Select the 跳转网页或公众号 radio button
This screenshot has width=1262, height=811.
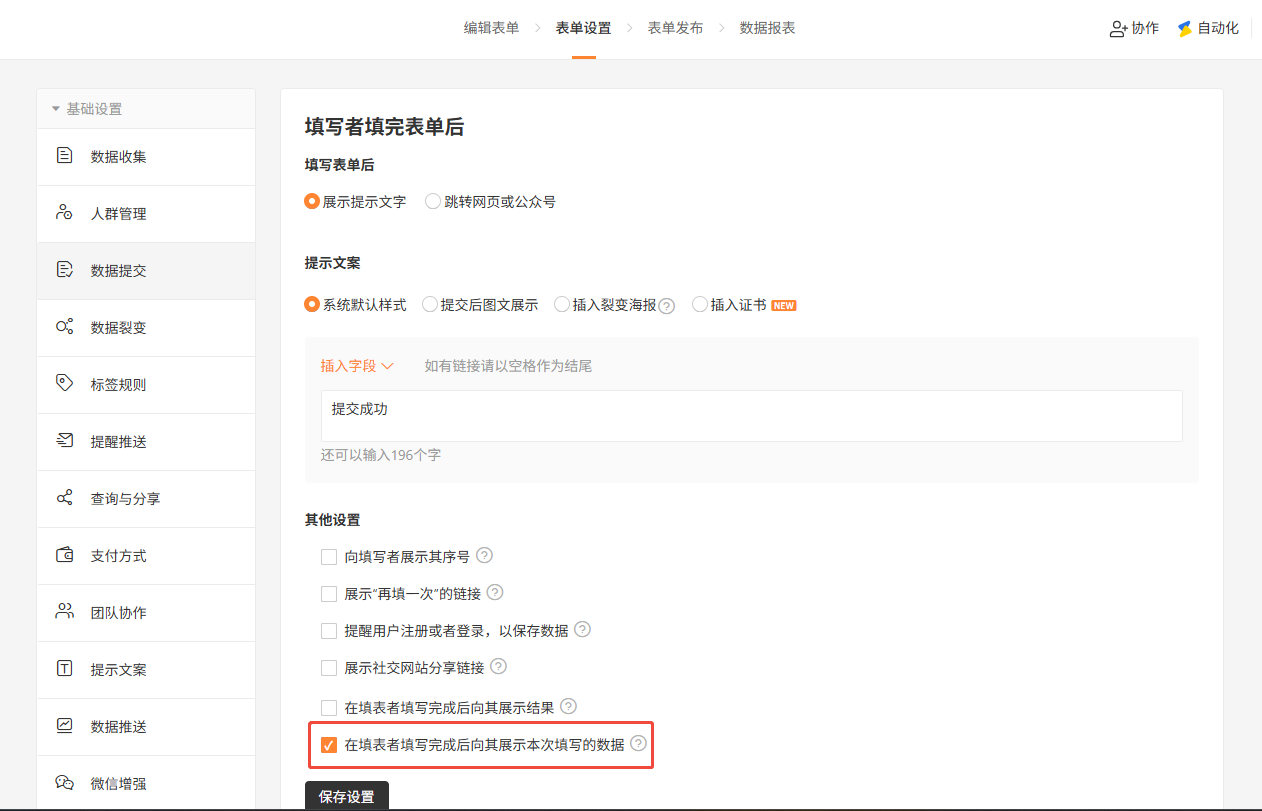tap(433, 201)
